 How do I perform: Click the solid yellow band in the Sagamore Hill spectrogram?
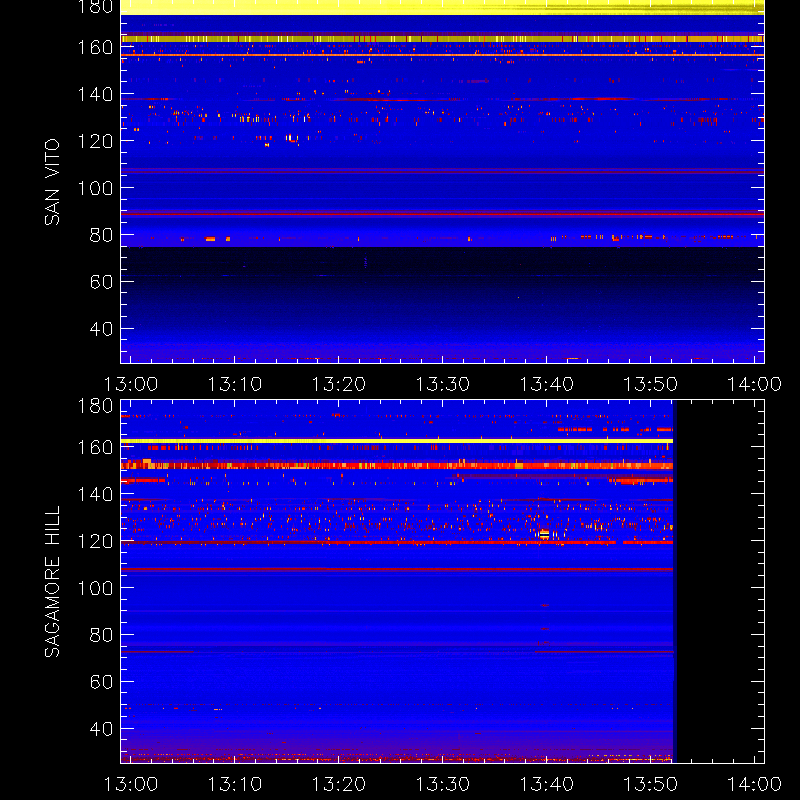coord(397,441)
